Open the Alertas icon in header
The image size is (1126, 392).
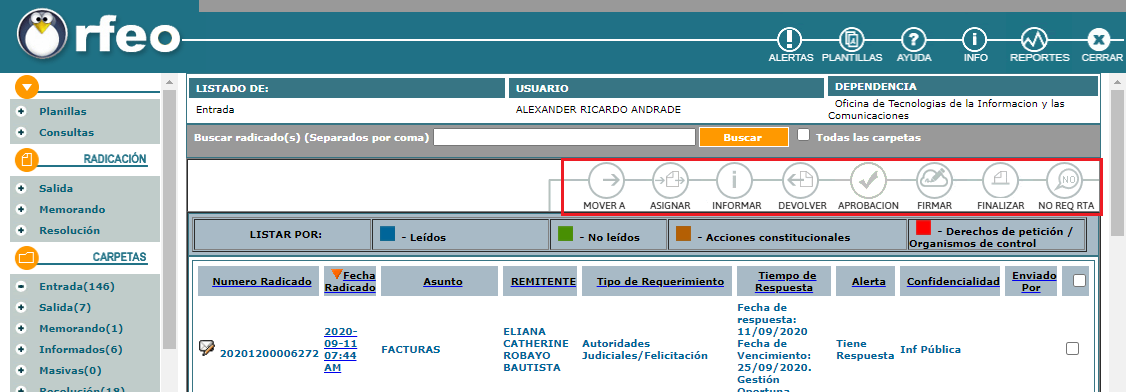[x=791, y=39]
